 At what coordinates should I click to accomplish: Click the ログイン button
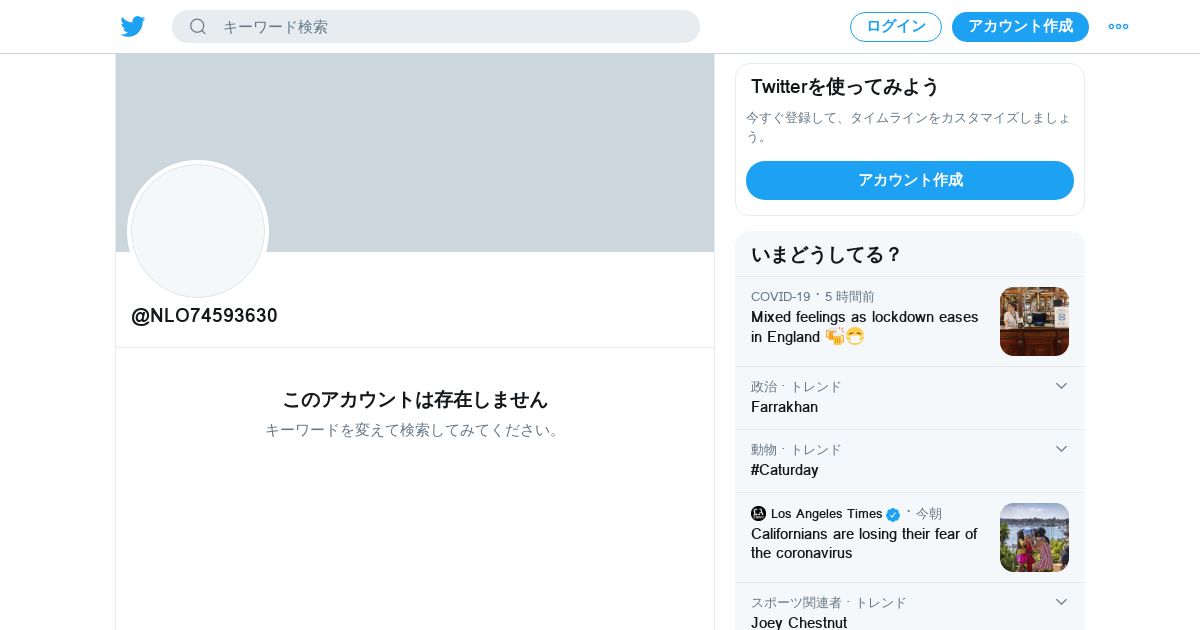[896, 27]
